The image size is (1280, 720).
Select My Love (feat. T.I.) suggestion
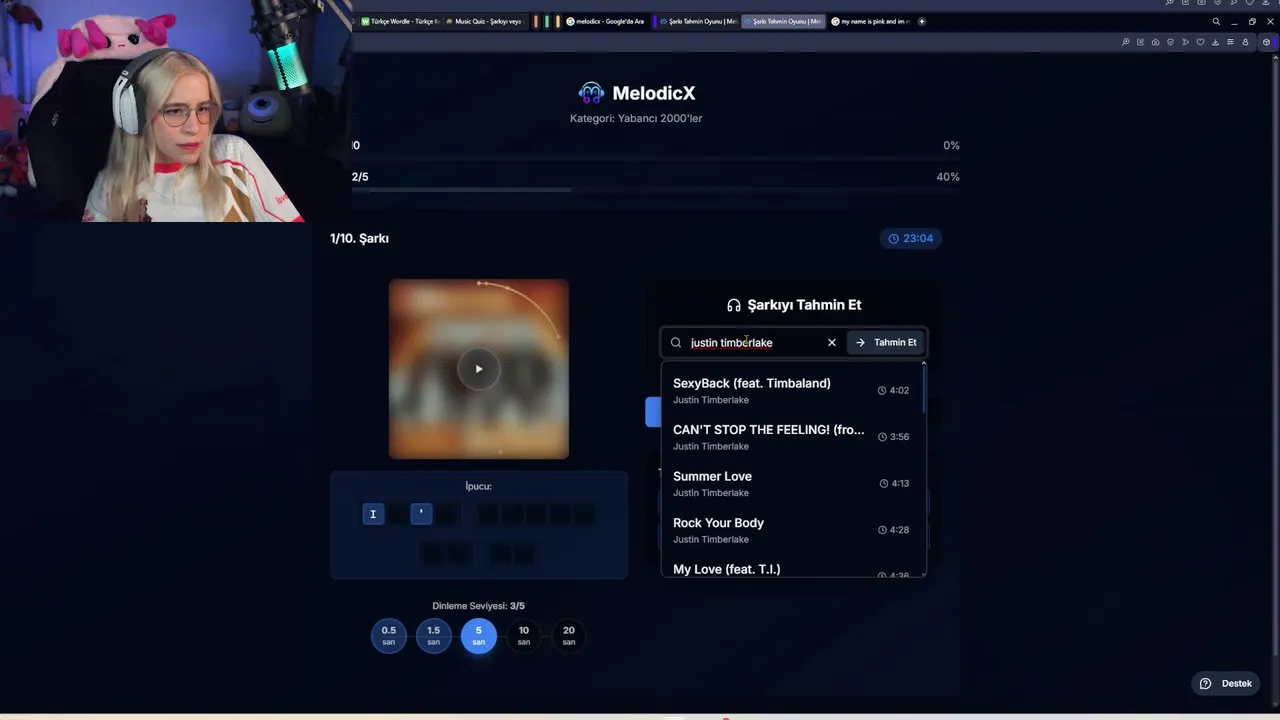pos(791,568)
